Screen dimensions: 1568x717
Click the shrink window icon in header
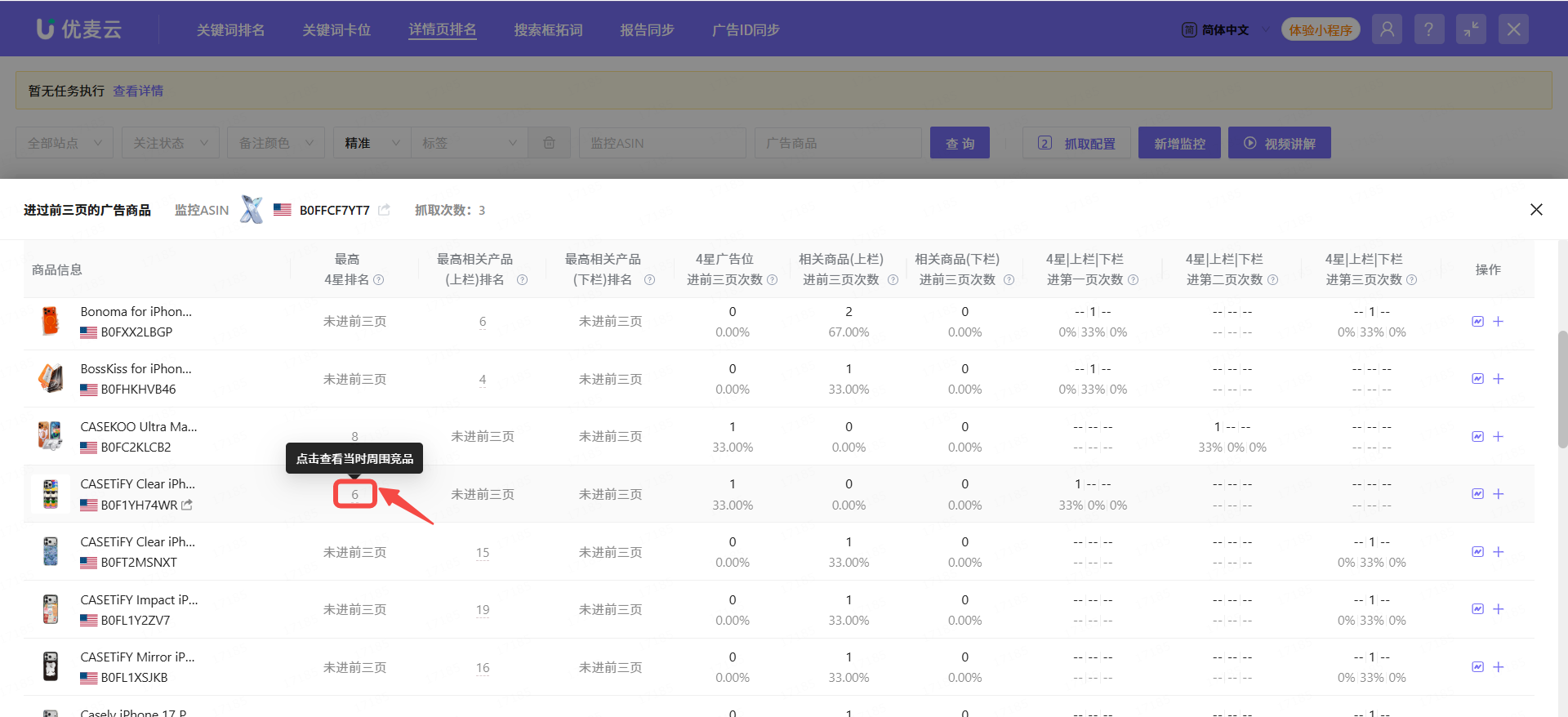pos(1471,29)
